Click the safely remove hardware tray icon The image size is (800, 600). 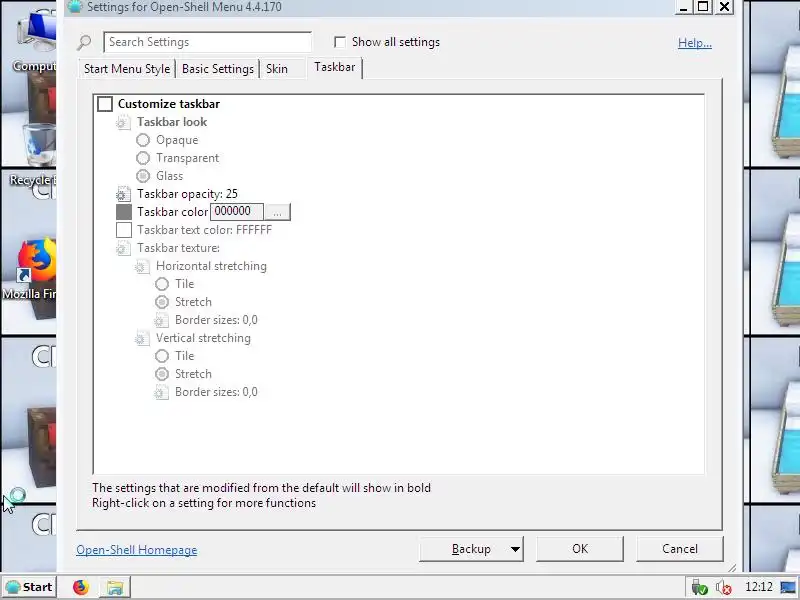(699, 587)
